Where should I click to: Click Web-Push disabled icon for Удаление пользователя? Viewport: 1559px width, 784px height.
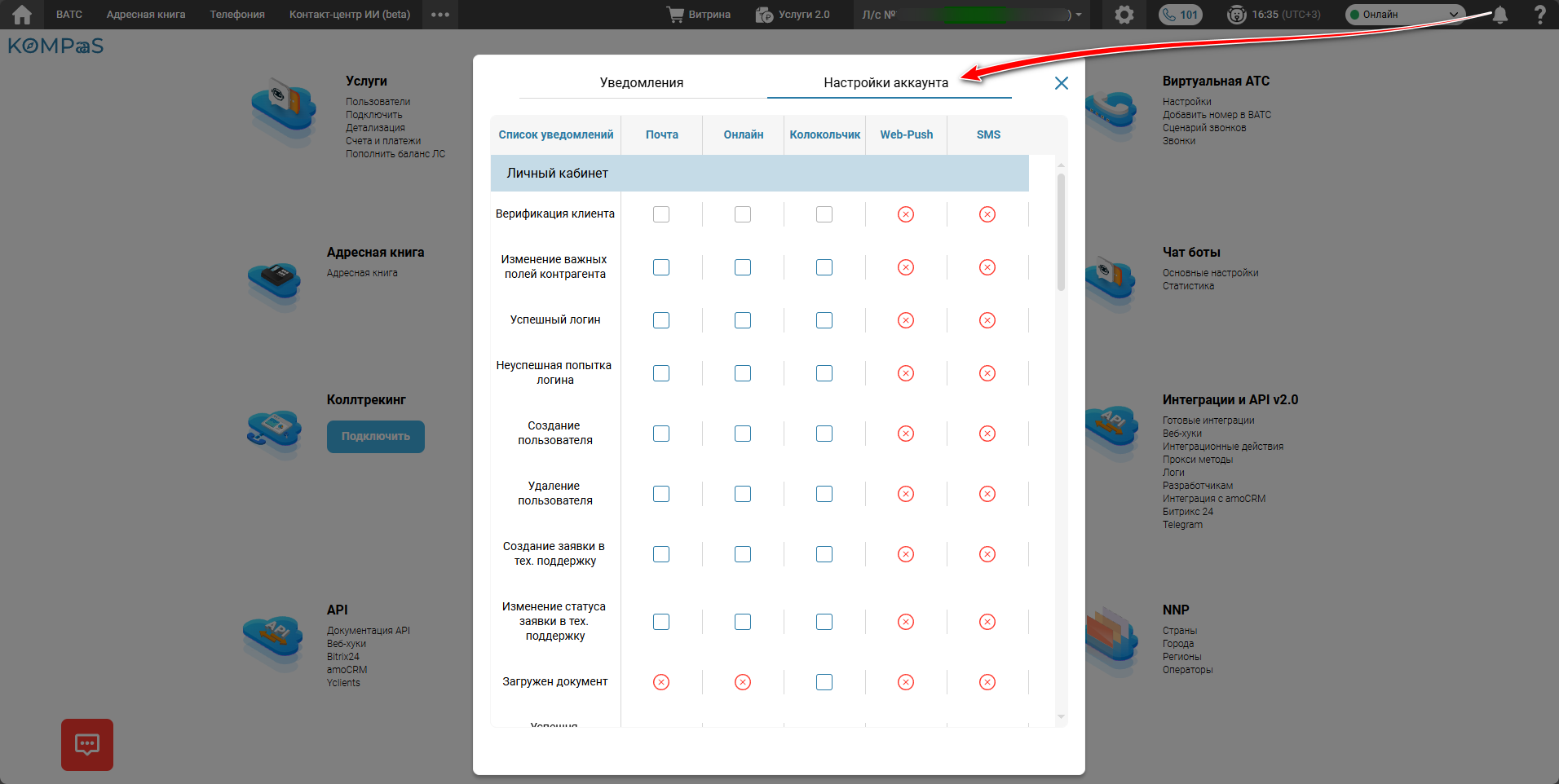[x=906, y=494]
